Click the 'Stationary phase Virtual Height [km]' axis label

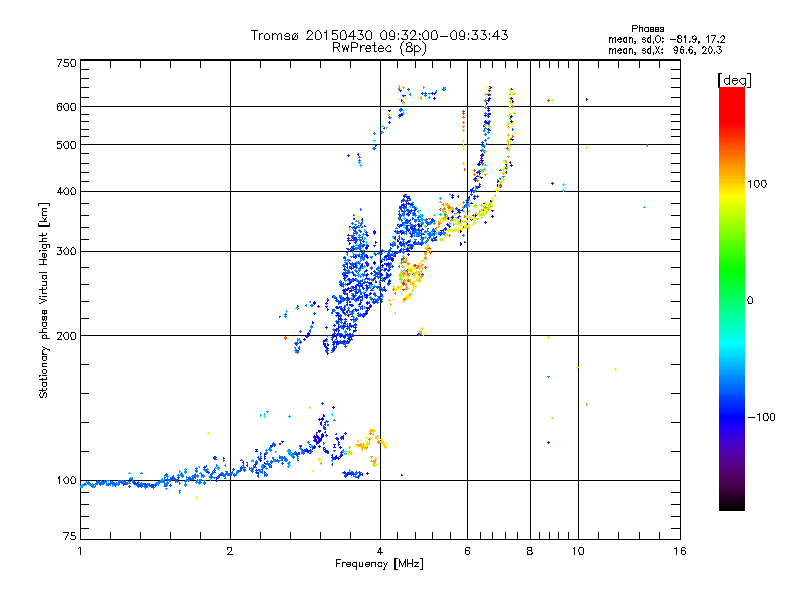(x=44, y=300)
